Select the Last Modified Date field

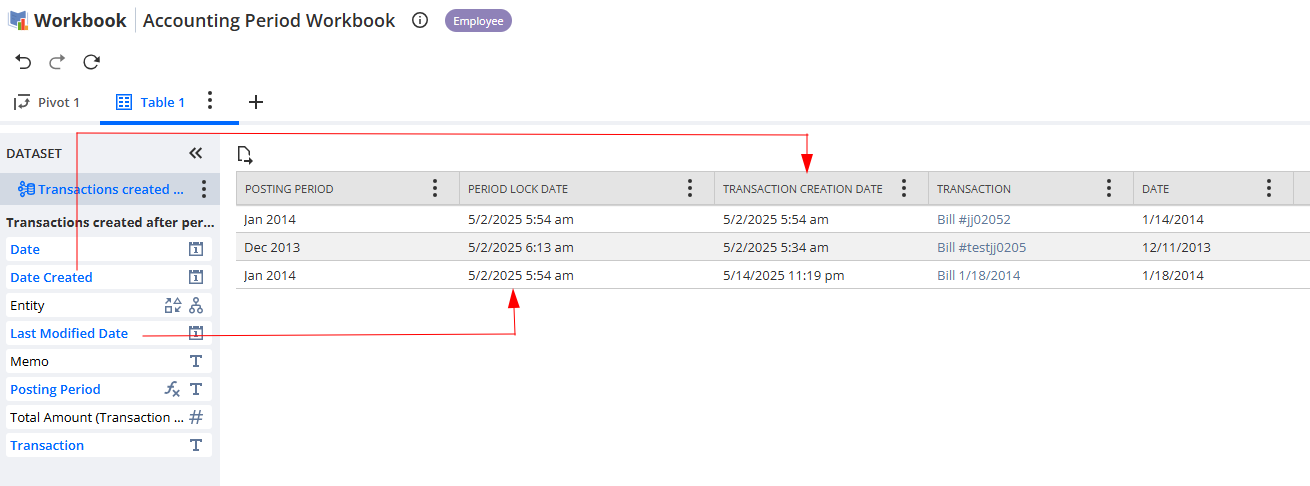pyautogui.click(x=69, y=333)
